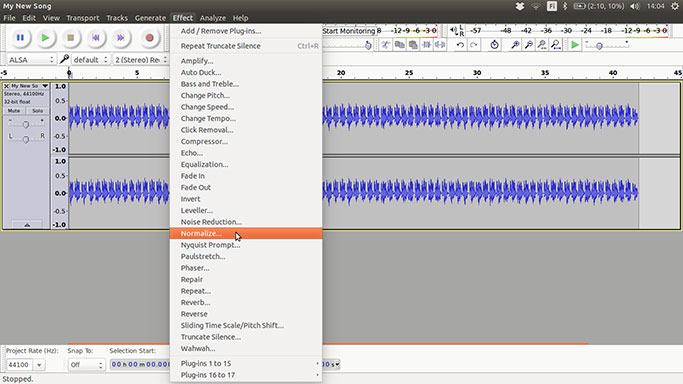This screenshot has height=384, width=683.
Task: Click the Fit Selection zoom icon
Action: 542,45
